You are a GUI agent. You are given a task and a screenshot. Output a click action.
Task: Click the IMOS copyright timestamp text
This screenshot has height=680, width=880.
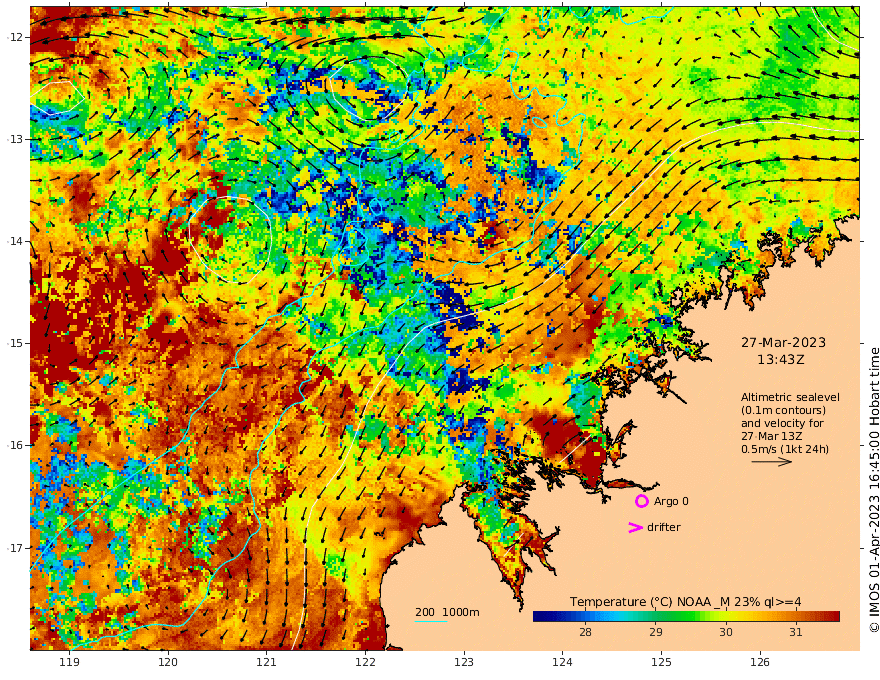[x=874, y=490]
